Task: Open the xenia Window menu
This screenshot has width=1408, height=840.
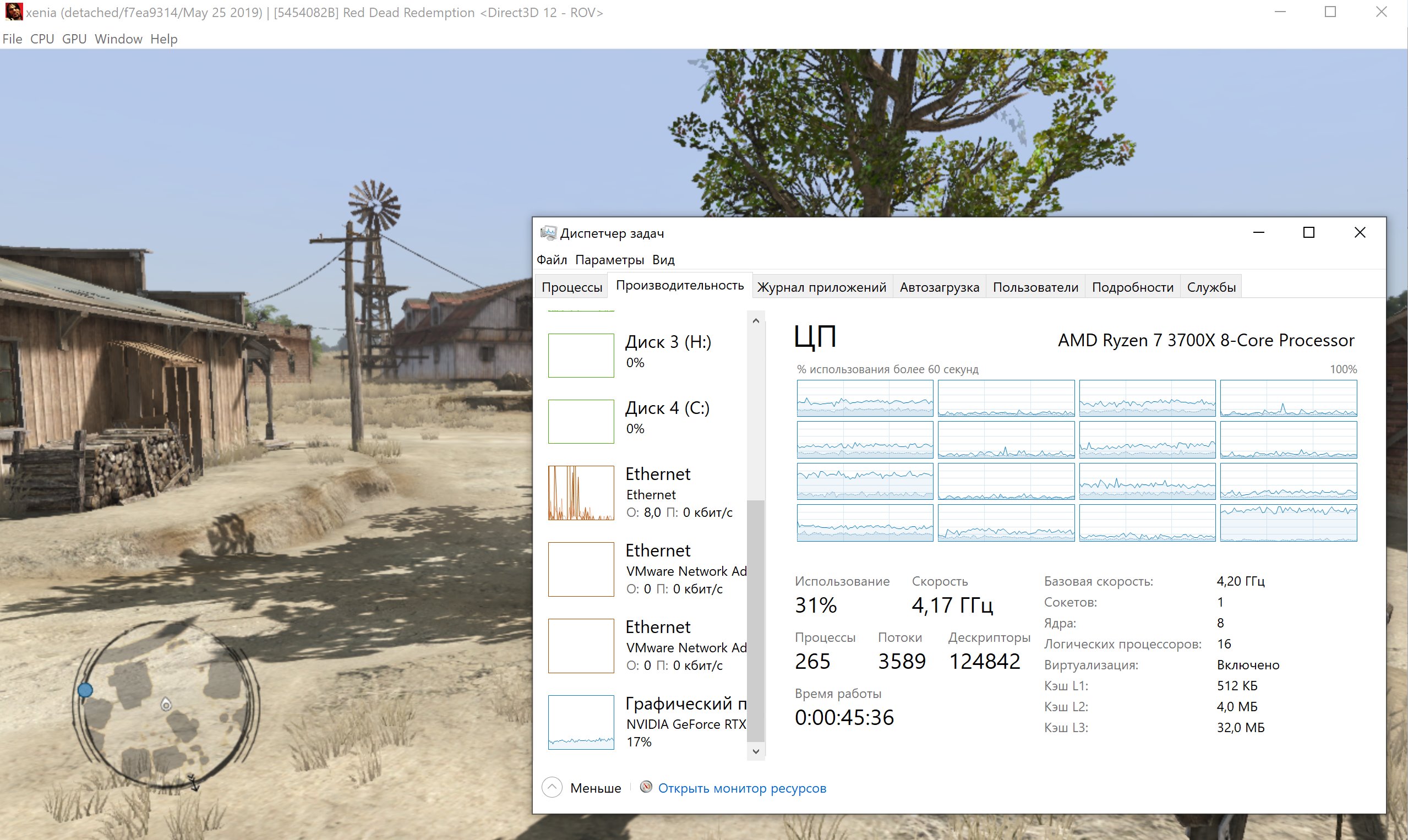Action: pos(118,39)
